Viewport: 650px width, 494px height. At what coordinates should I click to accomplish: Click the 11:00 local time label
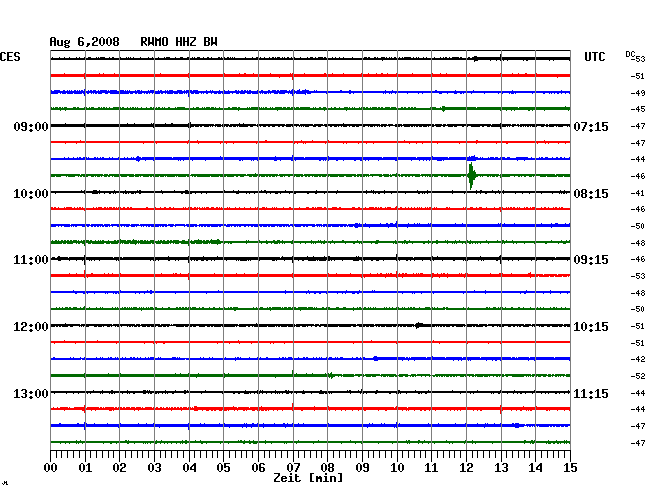[31, 260]
